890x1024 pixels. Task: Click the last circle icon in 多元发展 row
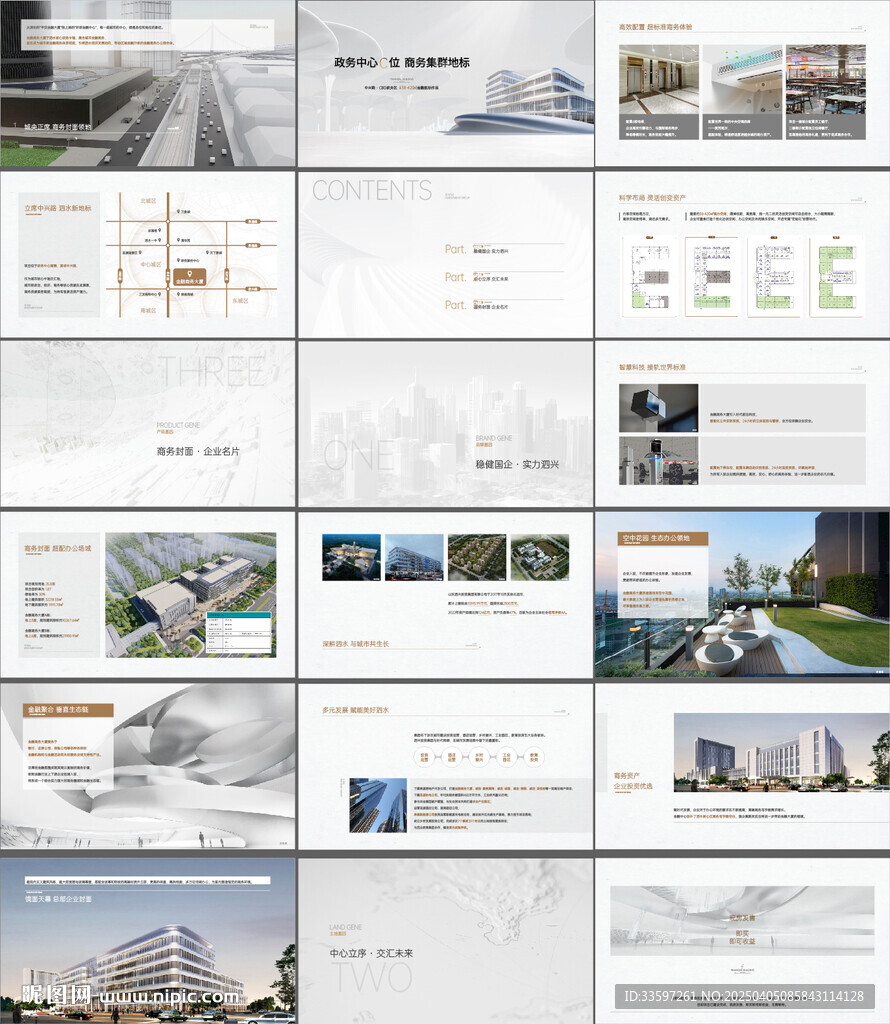click(534, 757)
